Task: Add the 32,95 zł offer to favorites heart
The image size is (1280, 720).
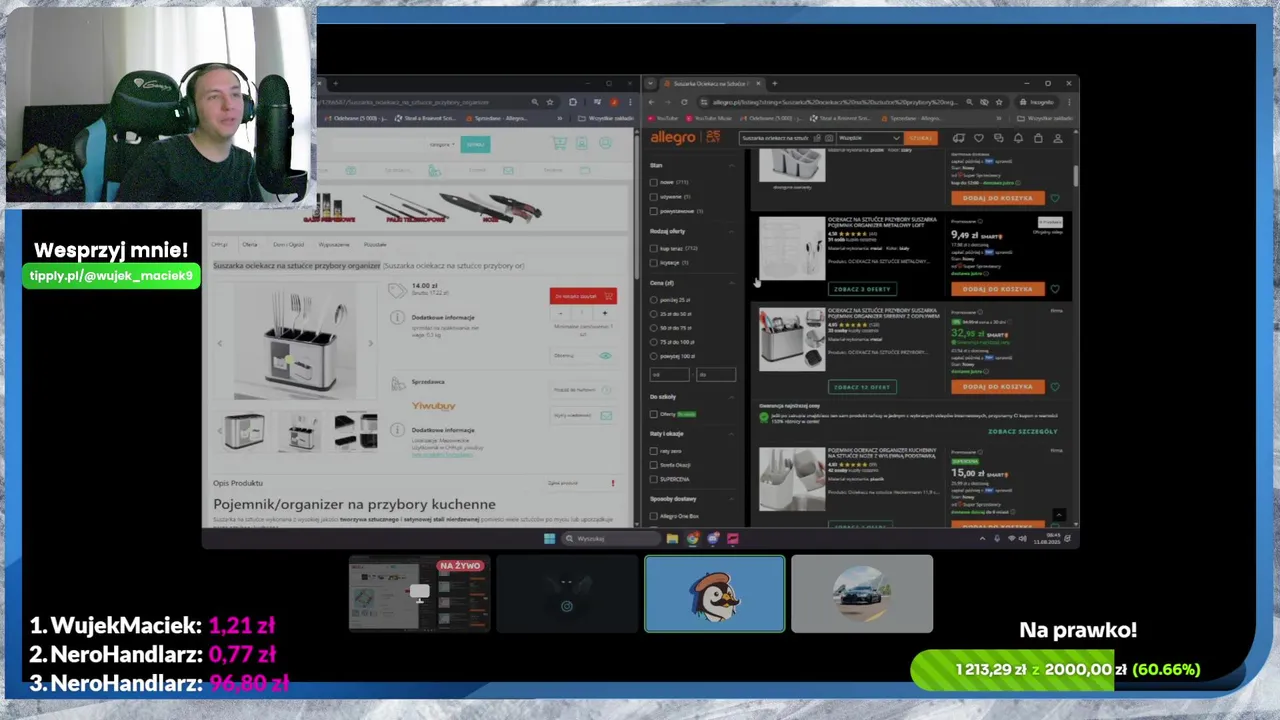Action: (x=1055, y=387)
